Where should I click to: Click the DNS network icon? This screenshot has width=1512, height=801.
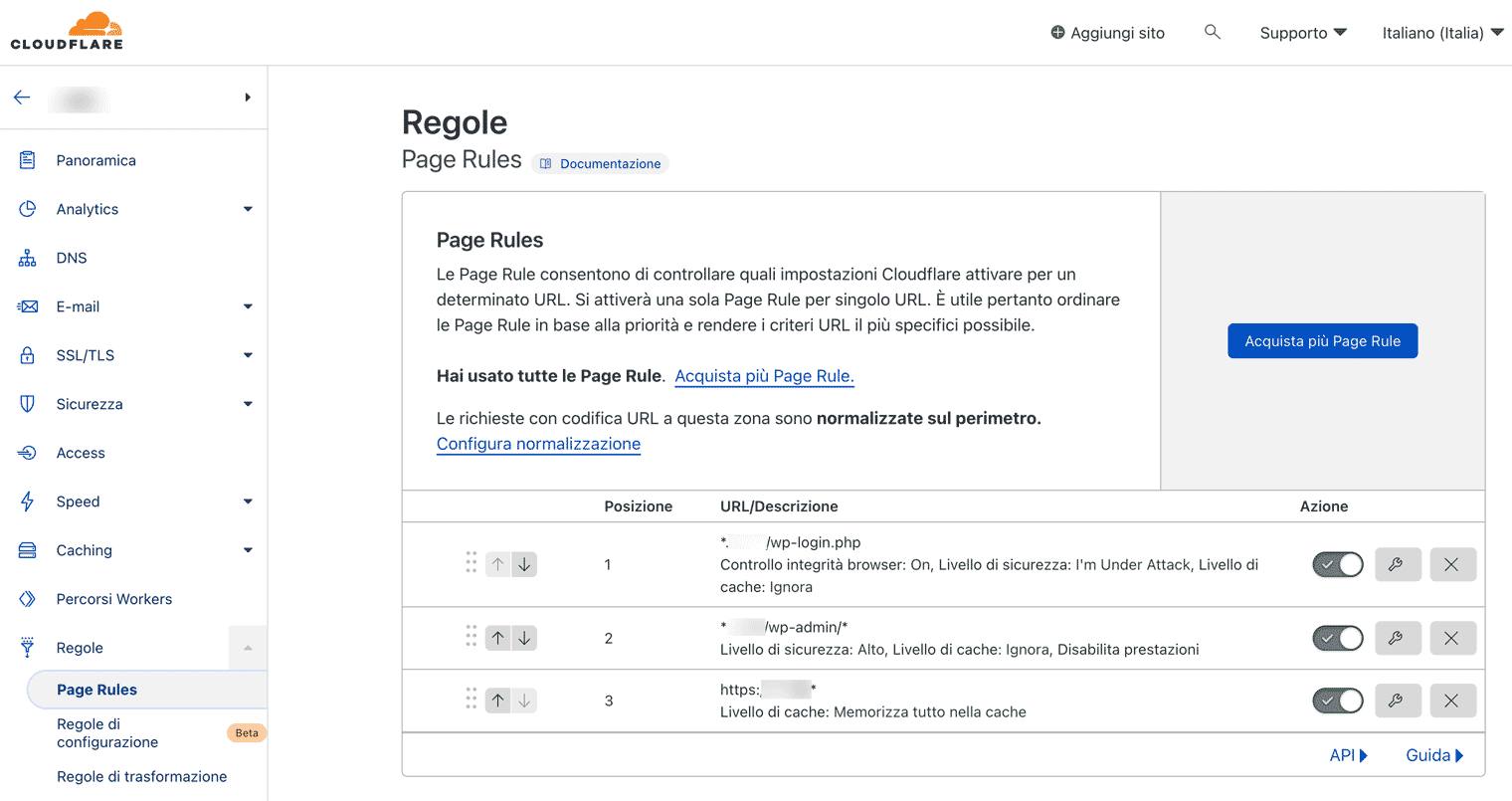pos(27,258)
